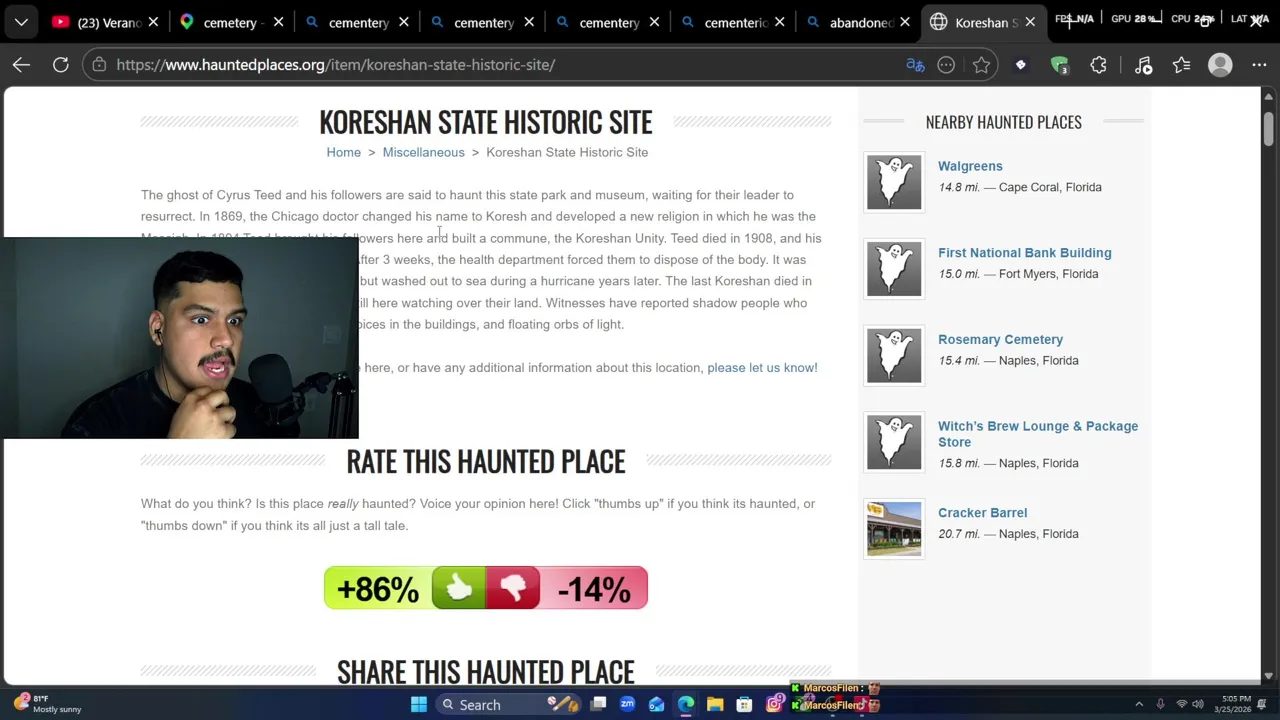The height and width of the screenshot is (720, 1280).
Task: Open Witch's Brew Lounge & Package Store link
Action: pyautogui.click(x=1038, y=434)
